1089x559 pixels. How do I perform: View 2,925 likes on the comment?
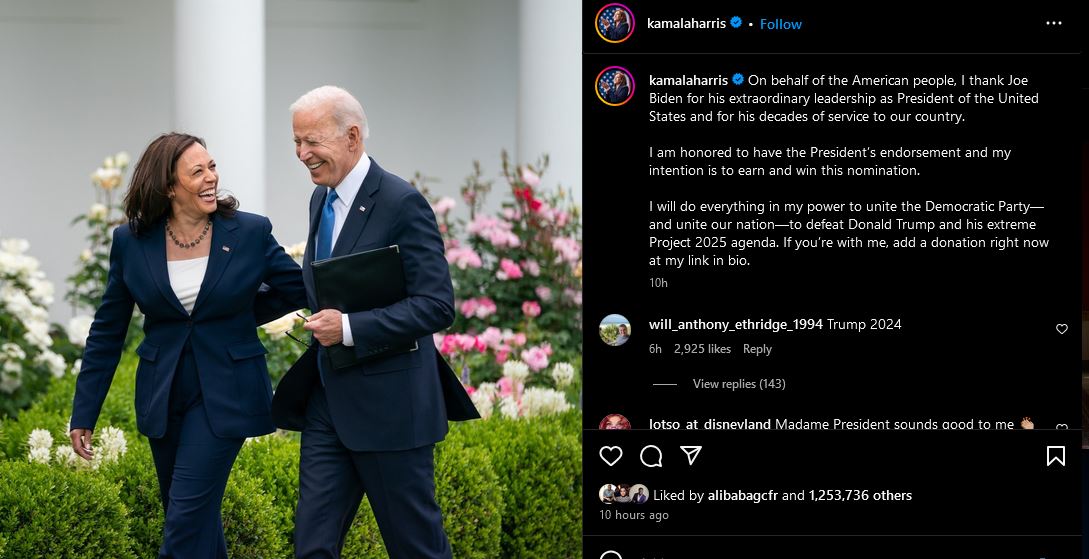point(702,349)
